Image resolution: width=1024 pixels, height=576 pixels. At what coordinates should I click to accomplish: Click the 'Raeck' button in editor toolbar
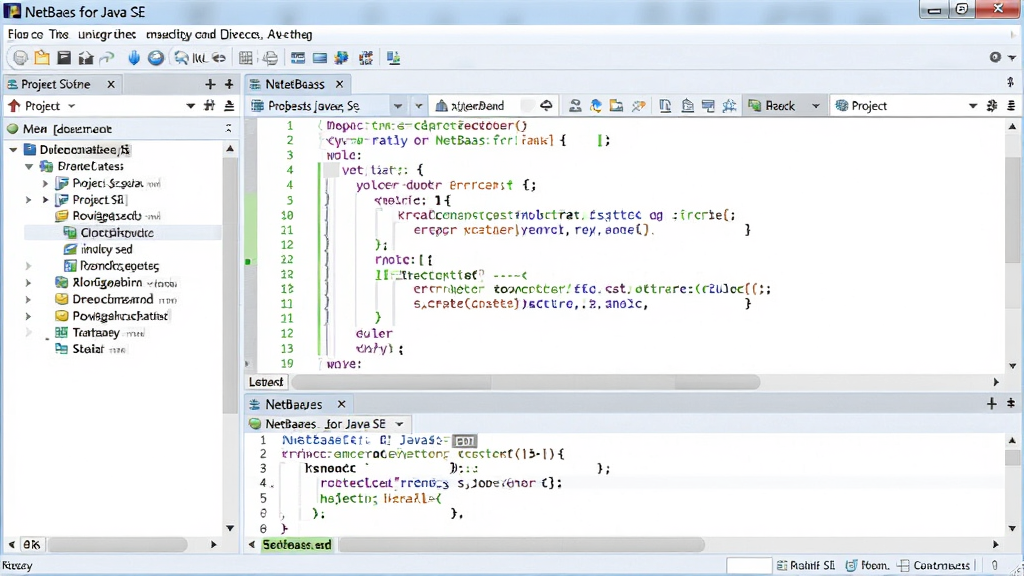[x=773, y=106]
